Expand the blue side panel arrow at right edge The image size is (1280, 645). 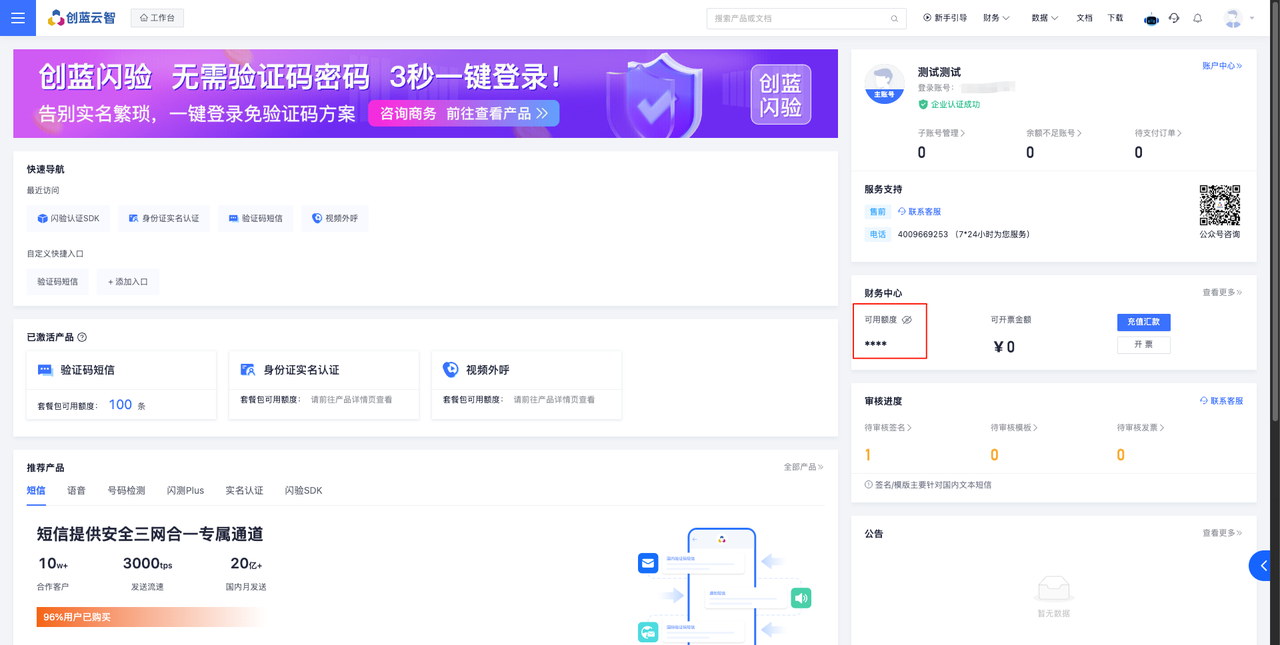(1264, 566)
